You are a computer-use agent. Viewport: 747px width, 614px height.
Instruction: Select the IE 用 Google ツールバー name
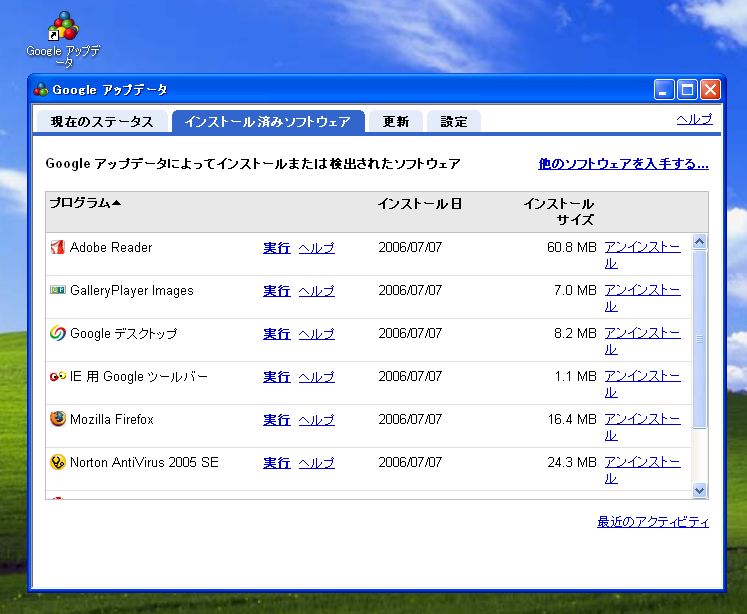(139, 376)
